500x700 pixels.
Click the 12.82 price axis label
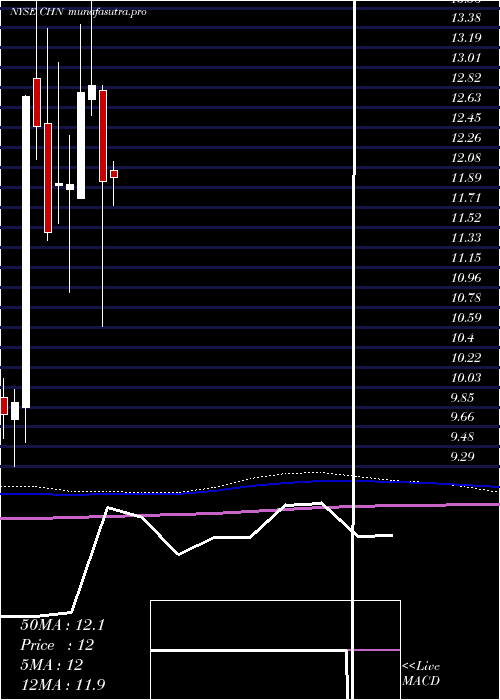(466, 78)
